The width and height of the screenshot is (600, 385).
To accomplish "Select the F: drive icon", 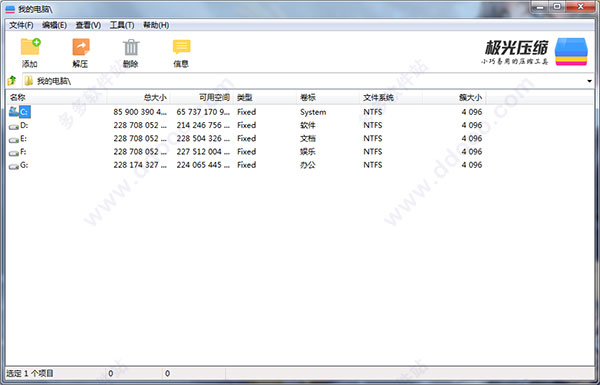I will [x=14, y=153].
